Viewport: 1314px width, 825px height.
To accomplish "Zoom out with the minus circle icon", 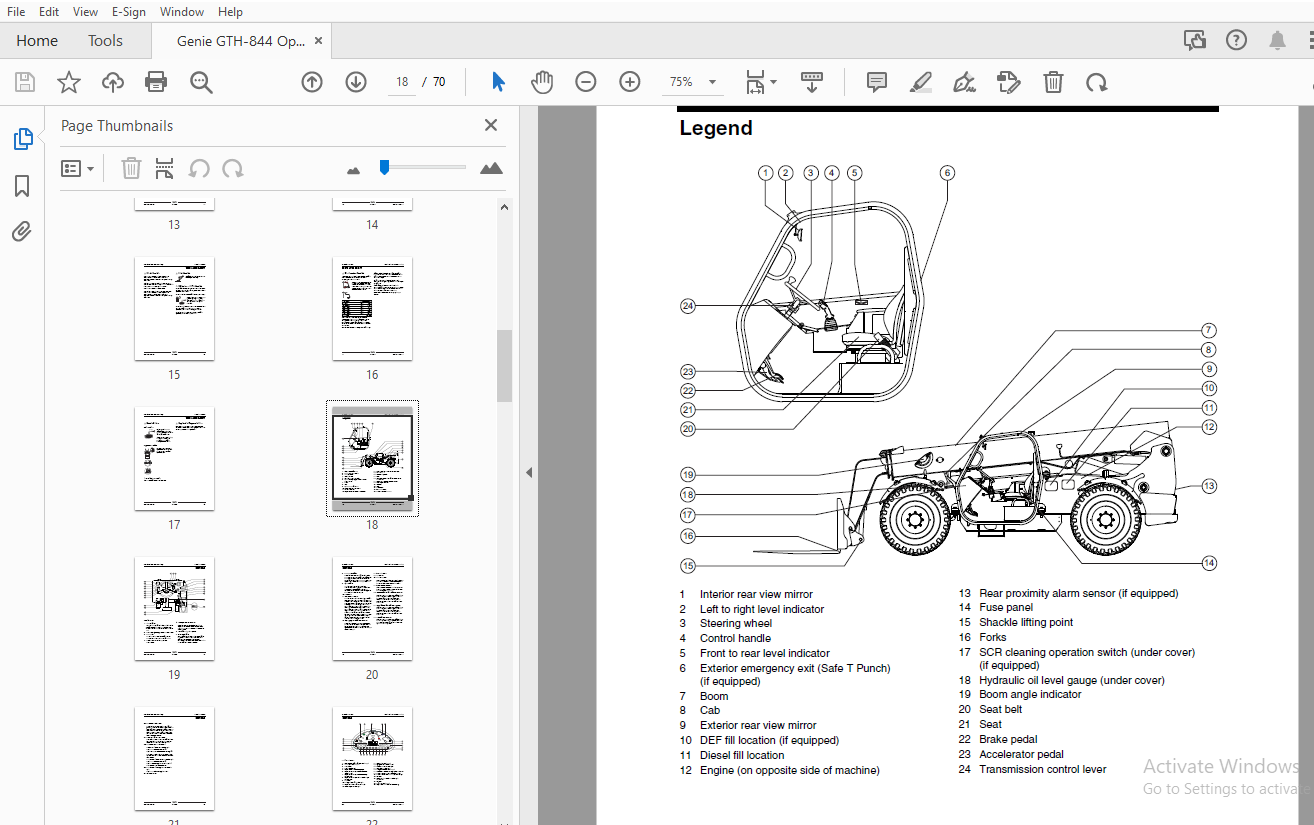I will pos(586,82).
